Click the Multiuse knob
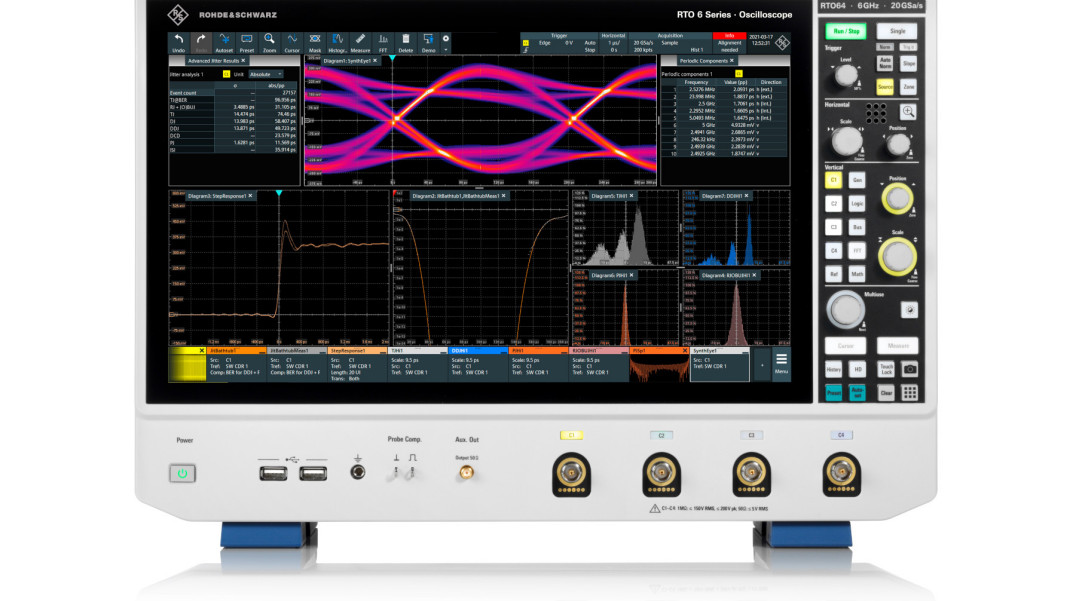This screenshot has width=1076, height=601. pos(845,309)
